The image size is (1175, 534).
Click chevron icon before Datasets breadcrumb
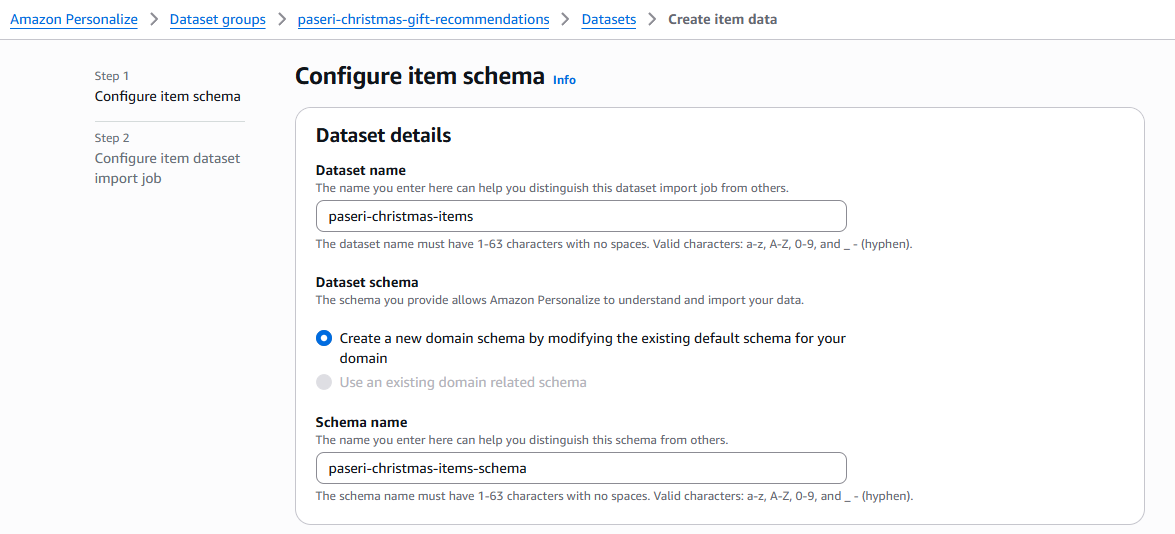pos(565,19)
